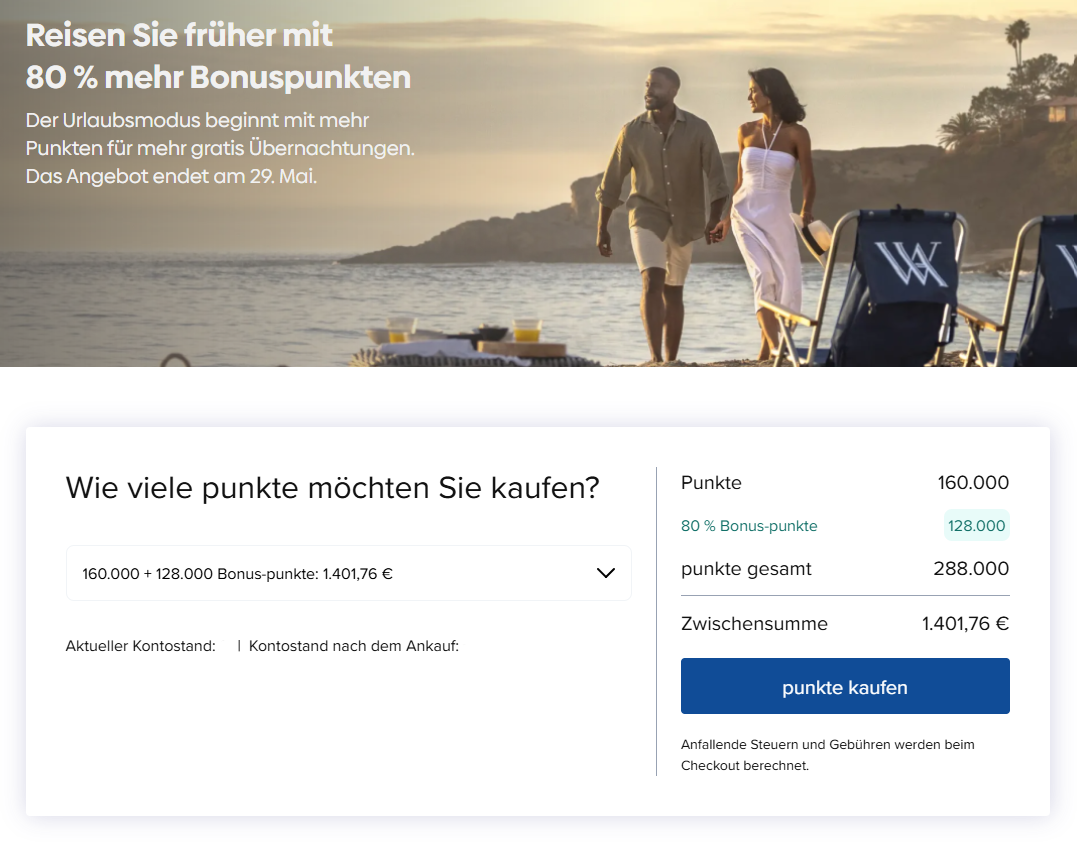Expand the chevron on the price selector
Viewport: 1077px width, 842px height.
604,572
